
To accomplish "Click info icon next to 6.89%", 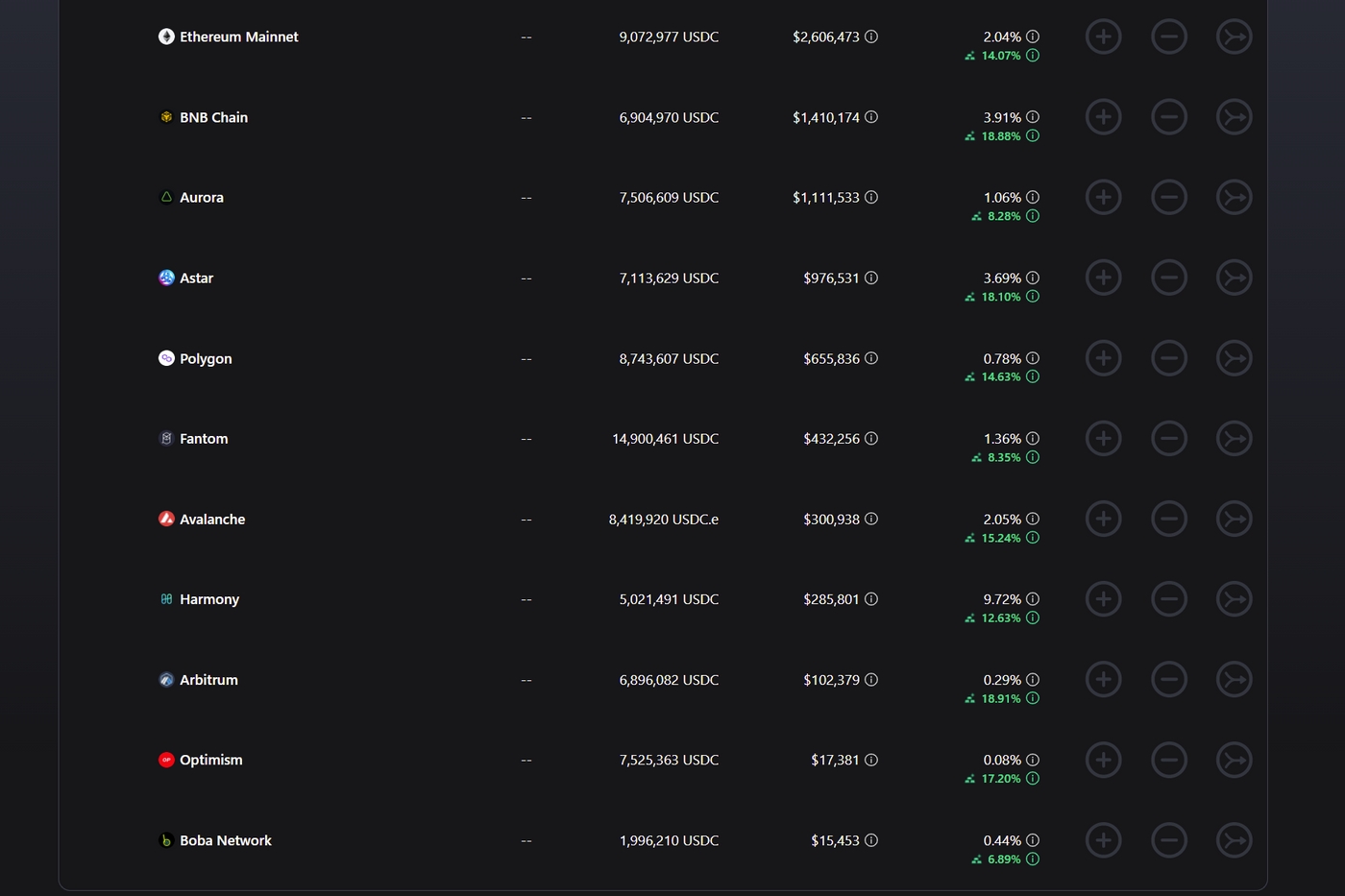I will [1033, 860].
